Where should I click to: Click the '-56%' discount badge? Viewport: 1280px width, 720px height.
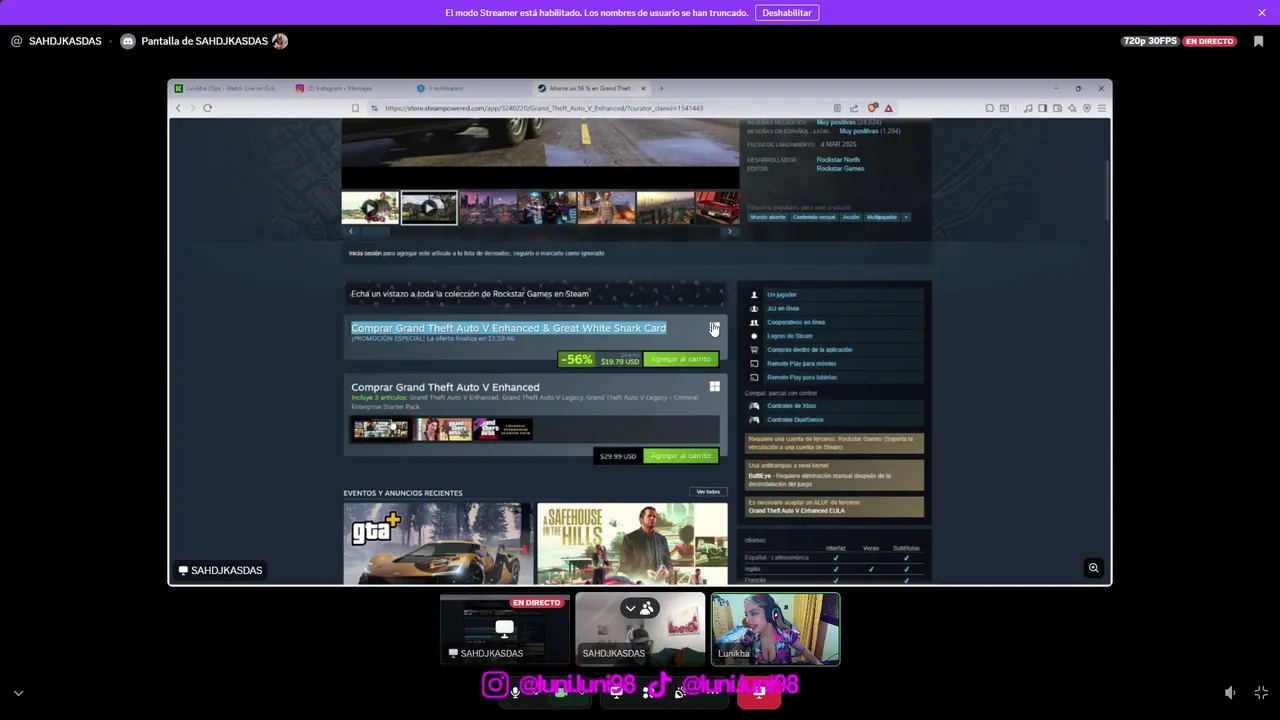click(x=576, y=359)
